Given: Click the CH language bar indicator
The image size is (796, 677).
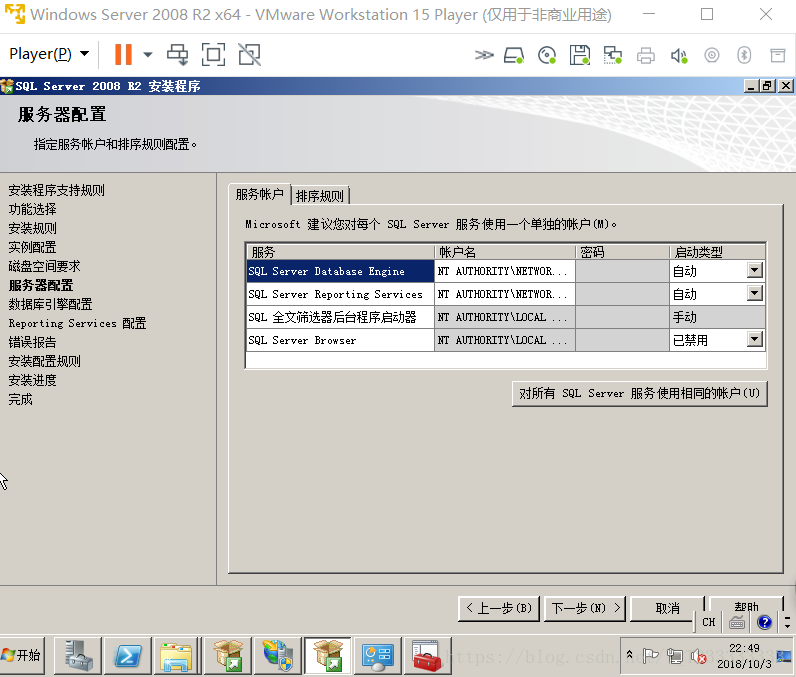Looking at the screenshot, I should pos(709,622).
